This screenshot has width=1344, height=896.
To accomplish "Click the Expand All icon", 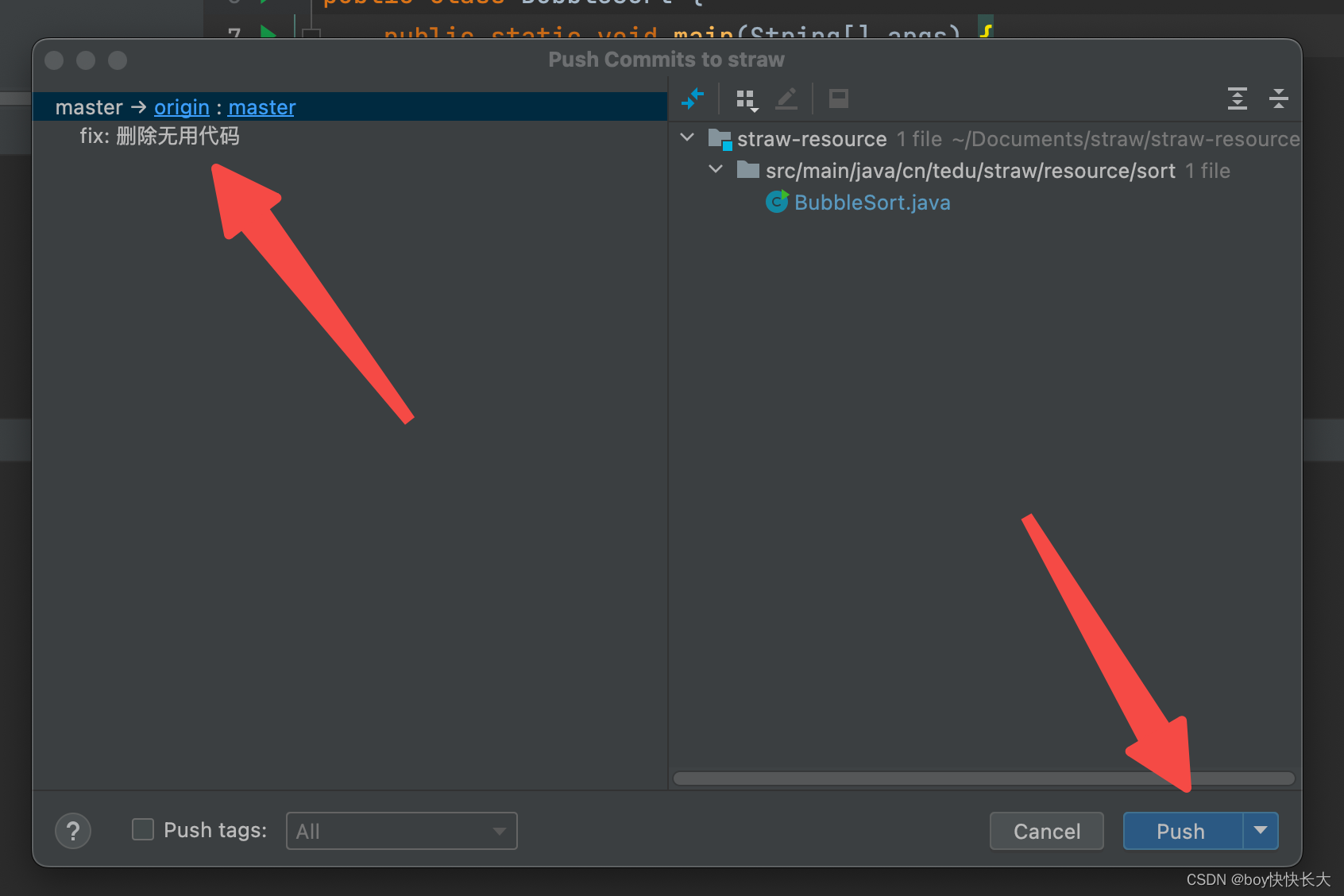I will 1238,98.
